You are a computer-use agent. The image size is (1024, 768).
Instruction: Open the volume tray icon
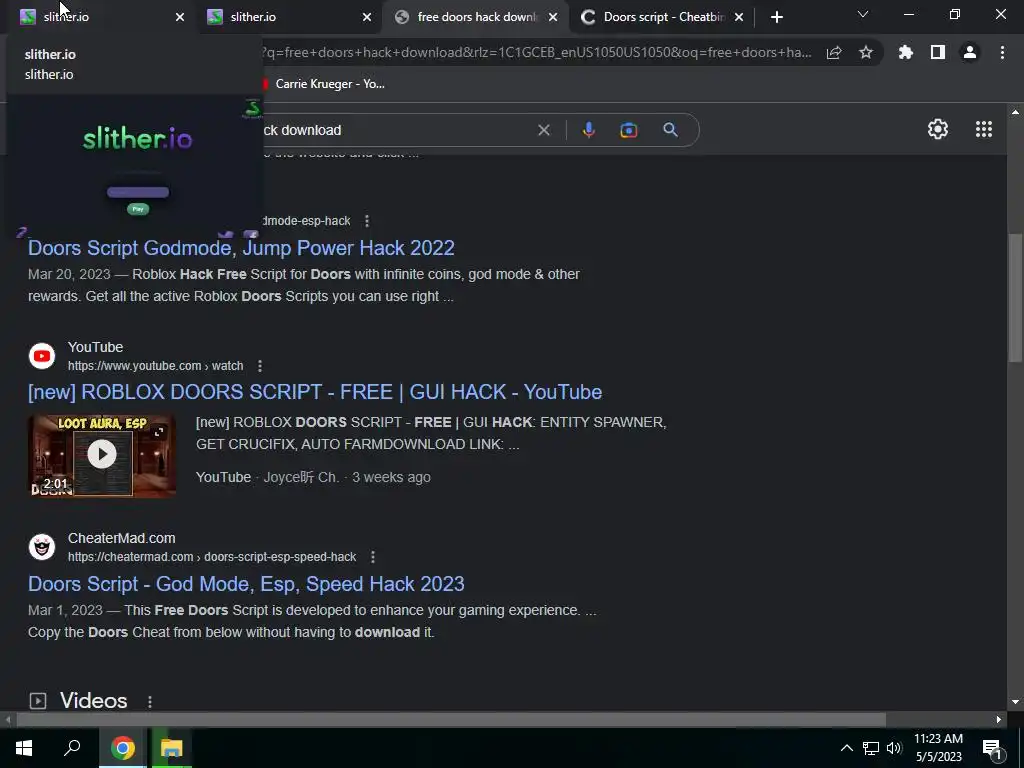click(x=894, y=748)
